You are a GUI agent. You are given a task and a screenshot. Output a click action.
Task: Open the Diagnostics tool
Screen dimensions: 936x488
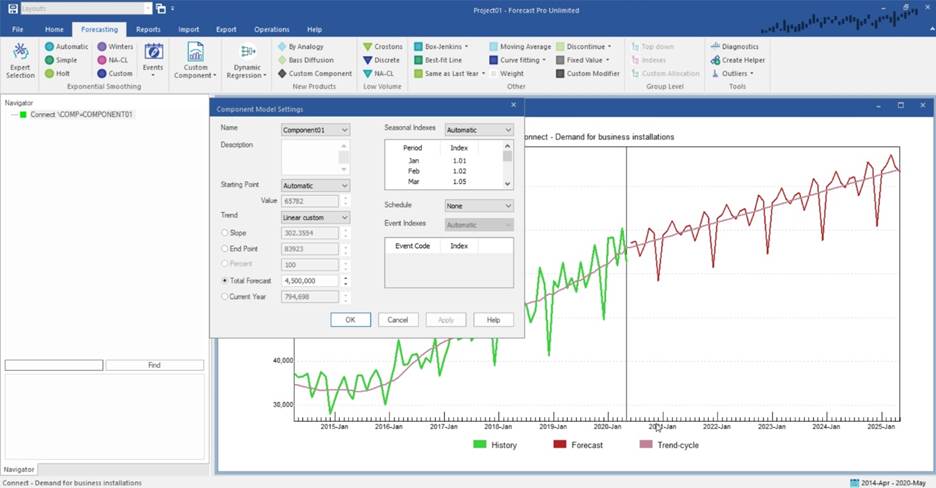(x=714, y=46)
